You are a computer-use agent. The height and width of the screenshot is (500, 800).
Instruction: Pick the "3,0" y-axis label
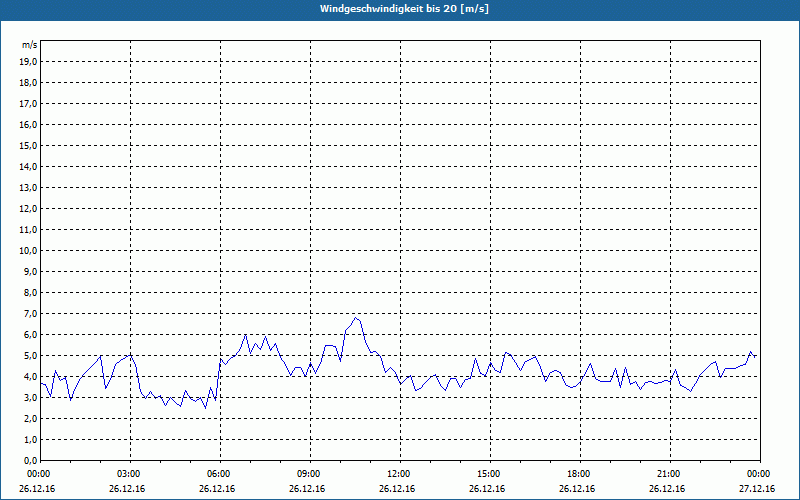tap(30, 397)
